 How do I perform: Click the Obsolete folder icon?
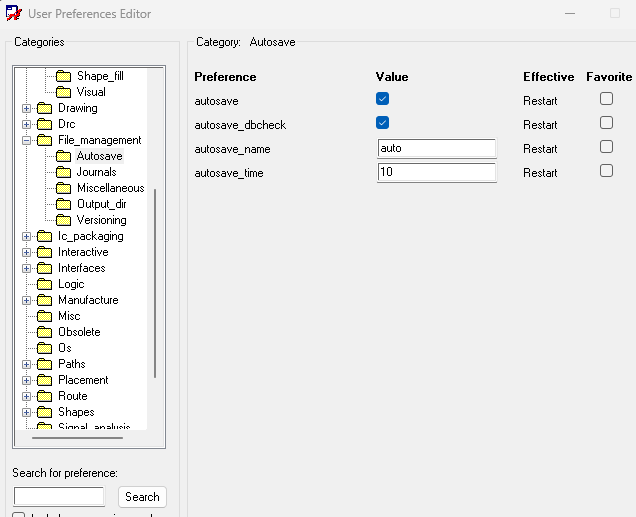pyautogui.click(x=45, y=332)
